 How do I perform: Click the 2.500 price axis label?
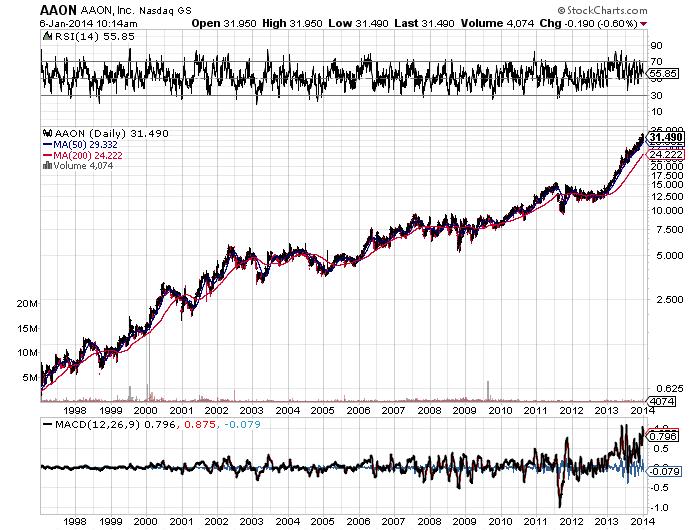(x=669, y=300)
